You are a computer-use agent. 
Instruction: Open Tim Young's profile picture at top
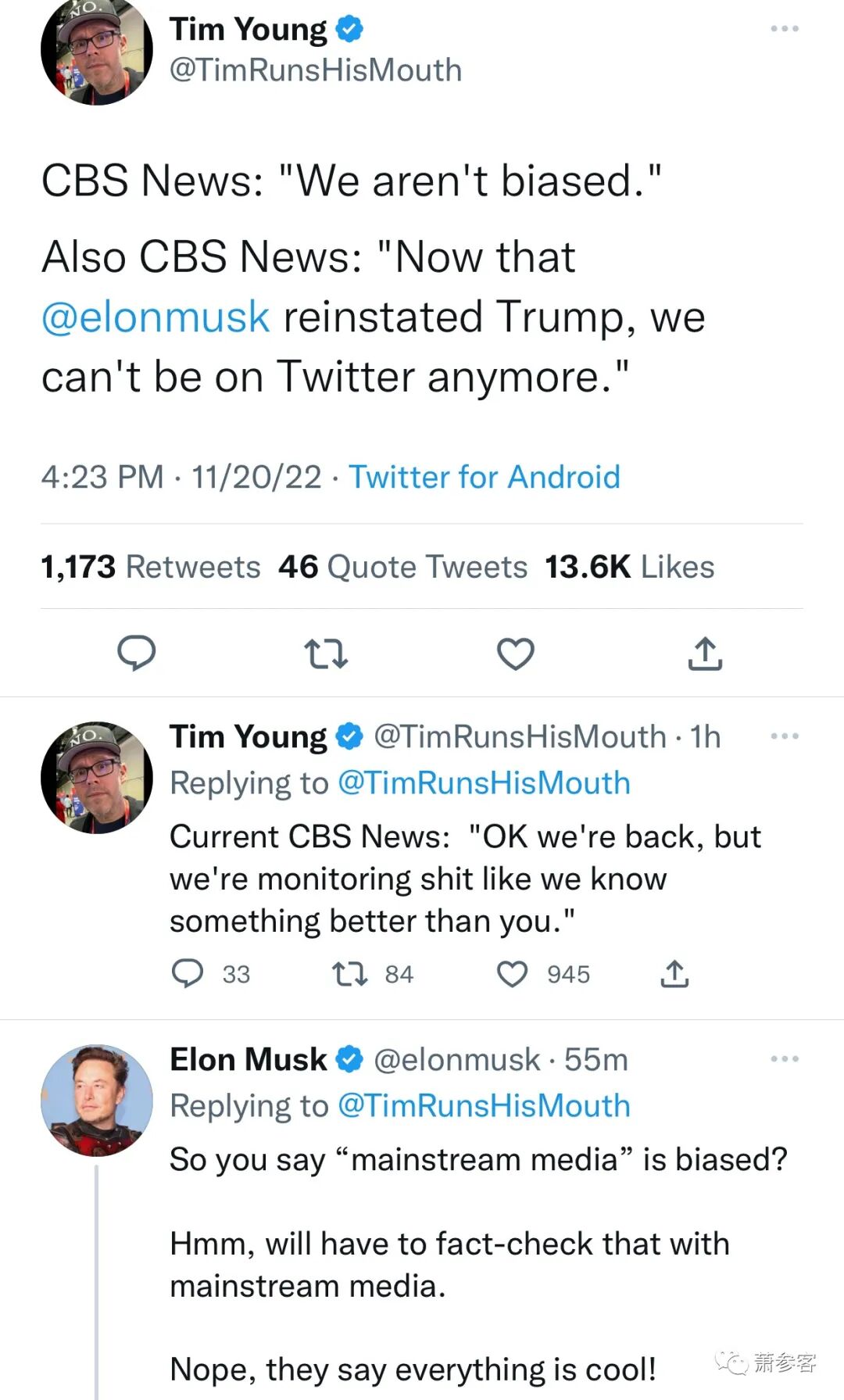97,51
